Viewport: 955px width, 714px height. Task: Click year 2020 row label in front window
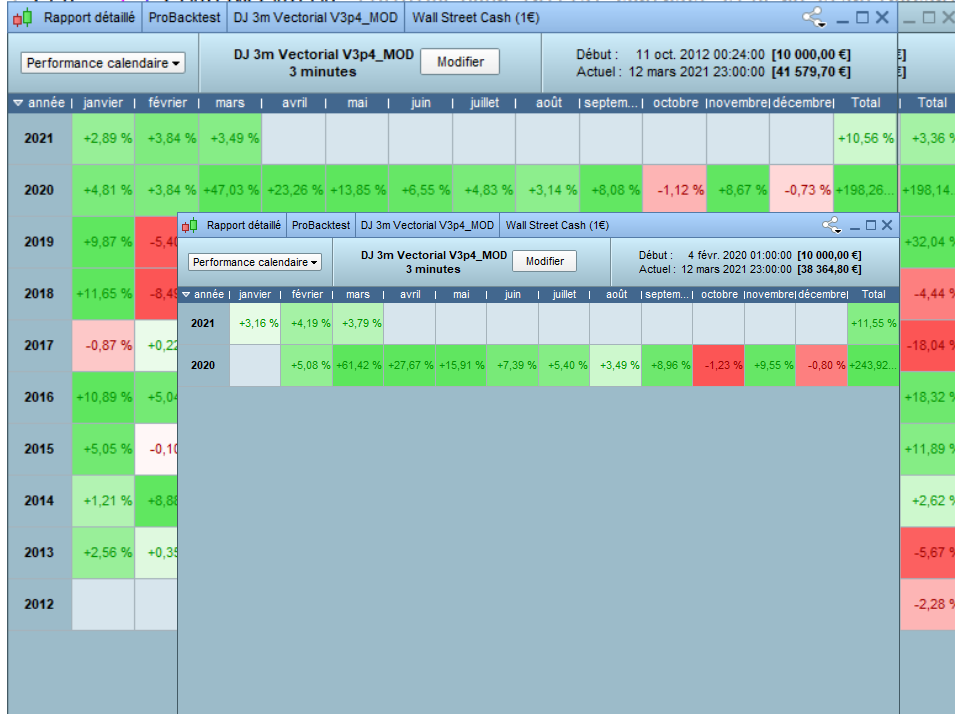click(x=203, y=366)
